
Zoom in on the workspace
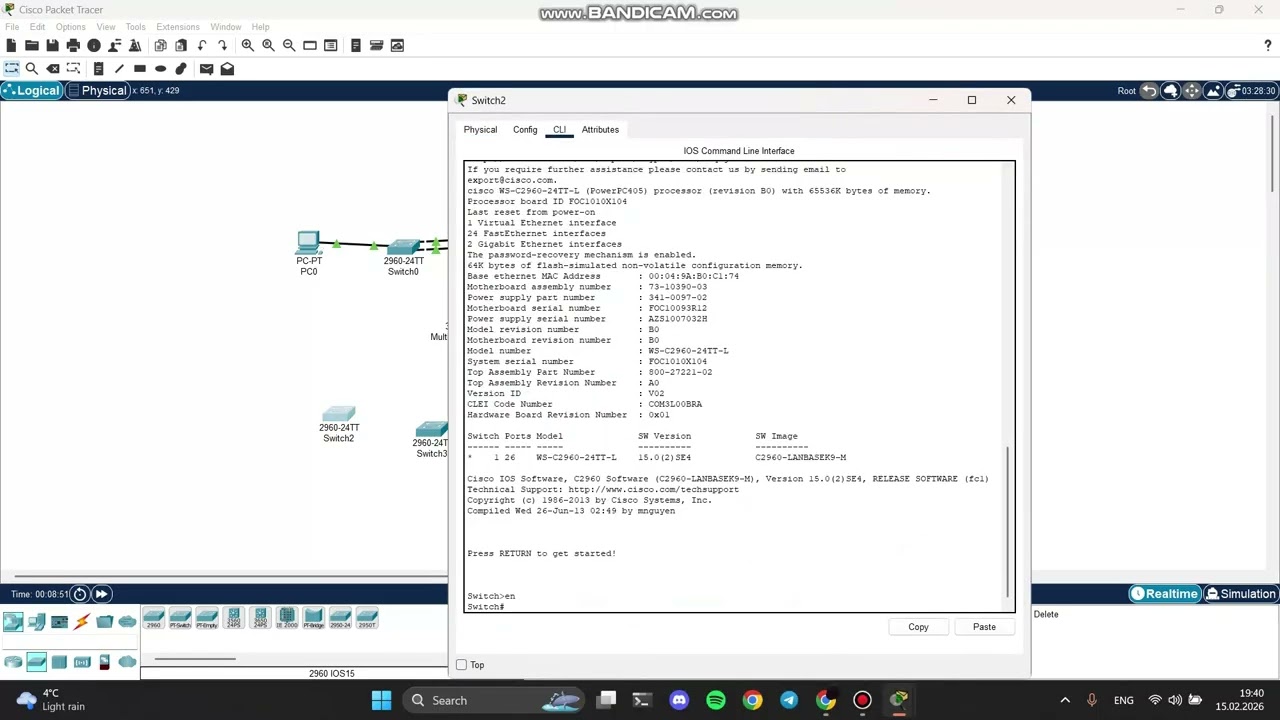point(247,45)
